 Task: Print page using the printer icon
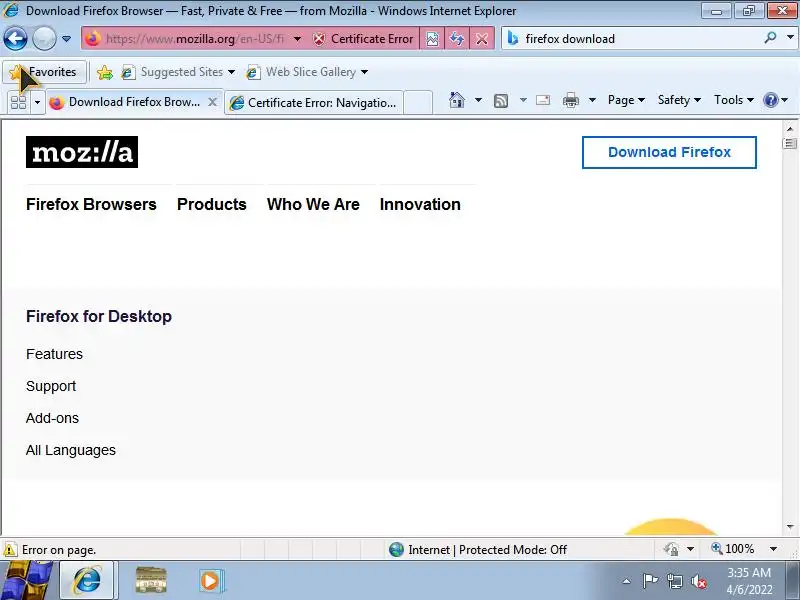click(x=570, y=100)
